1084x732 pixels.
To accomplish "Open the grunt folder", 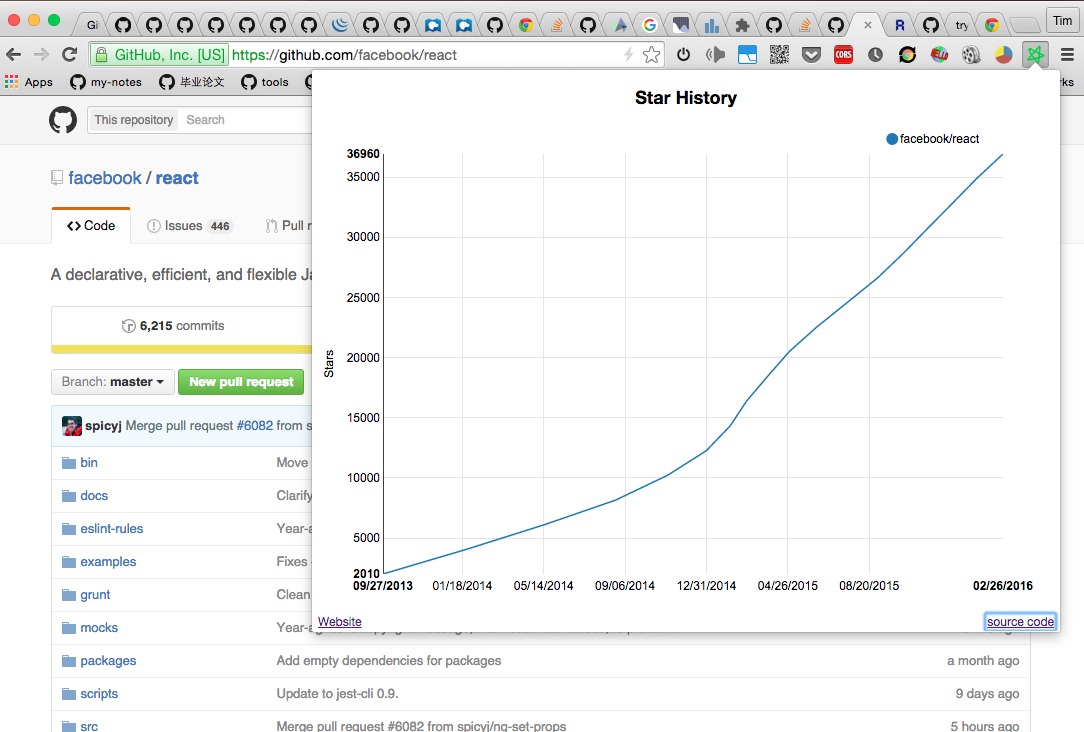I will point(95,595).
